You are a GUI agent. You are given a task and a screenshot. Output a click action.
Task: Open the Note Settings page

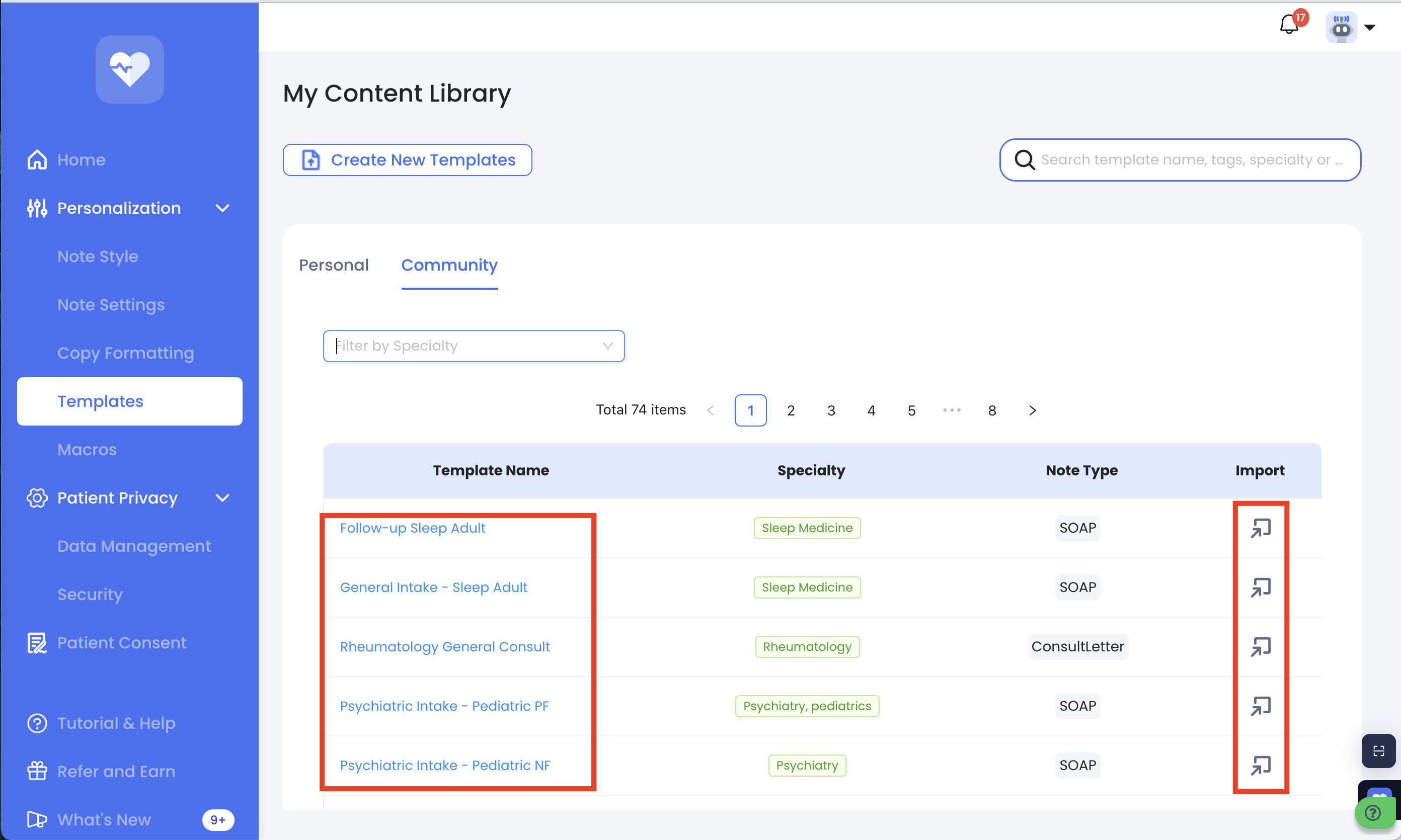pyautogui.click(x=111, y=304)
